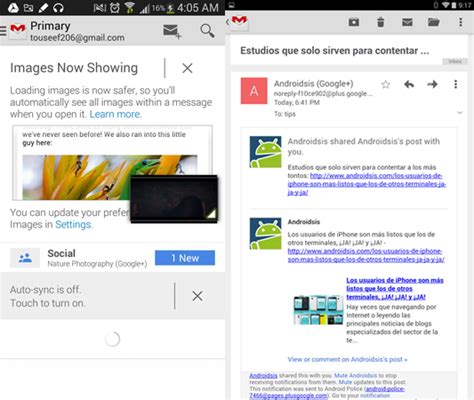Tap the dark video thumbnail overlay
This screenshot has width=474, height=400.
[174, 199]
